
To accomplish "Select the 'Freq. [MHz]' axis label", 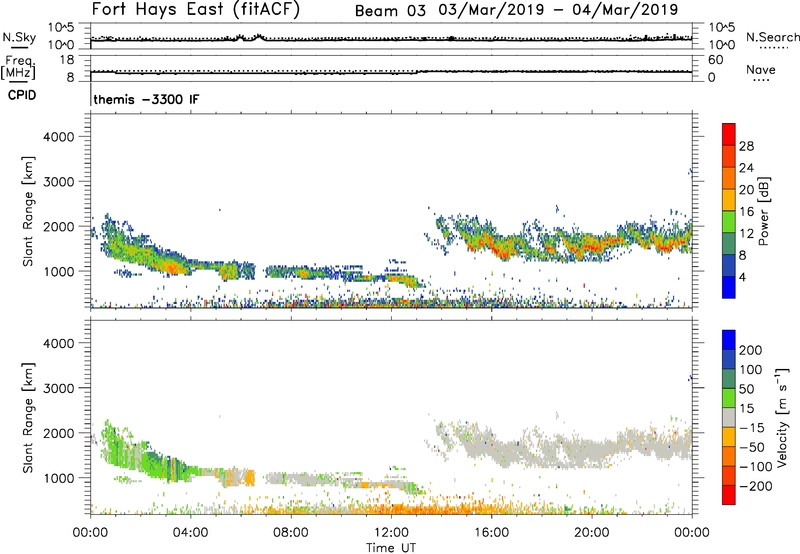I will 18,67.
